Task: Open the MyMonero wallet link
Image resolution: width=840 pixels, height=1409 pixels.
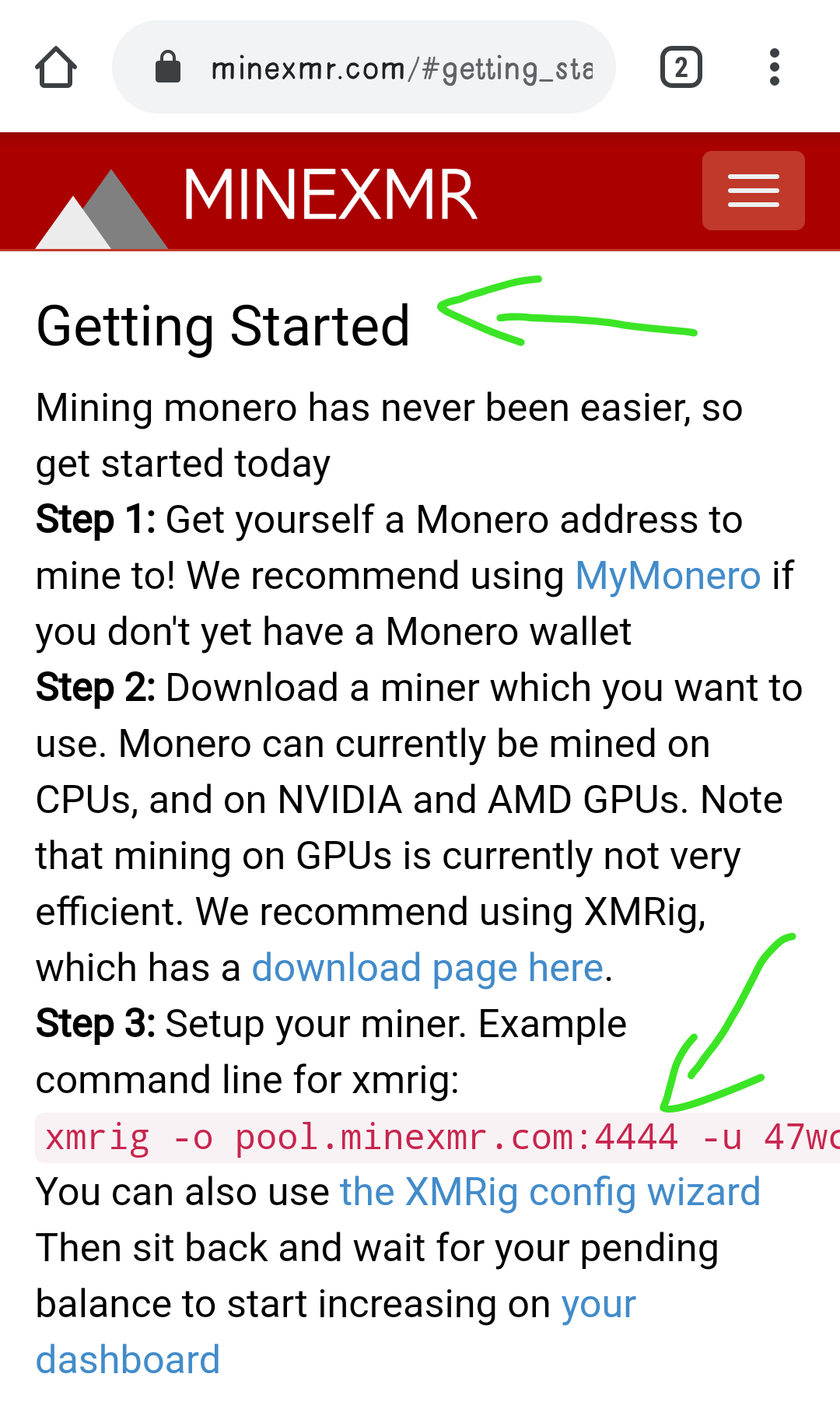Action: (668, 577)
